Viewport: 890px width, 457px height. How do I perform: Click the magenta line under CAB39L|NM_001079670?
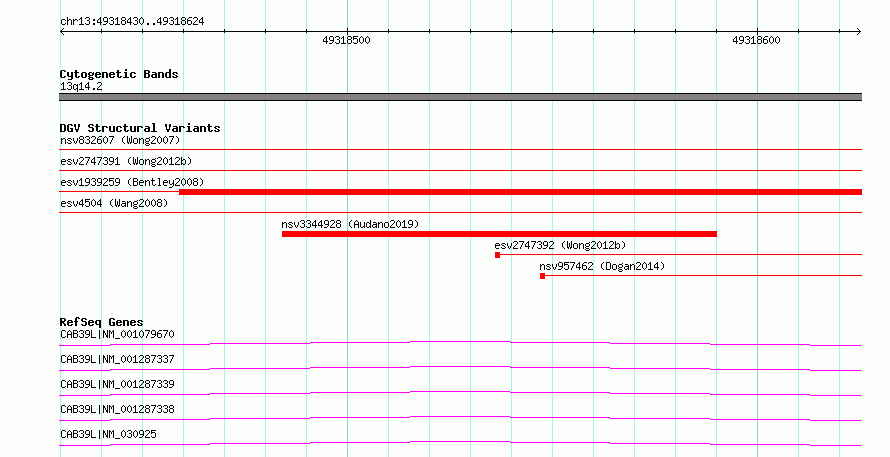pos(460,343)
